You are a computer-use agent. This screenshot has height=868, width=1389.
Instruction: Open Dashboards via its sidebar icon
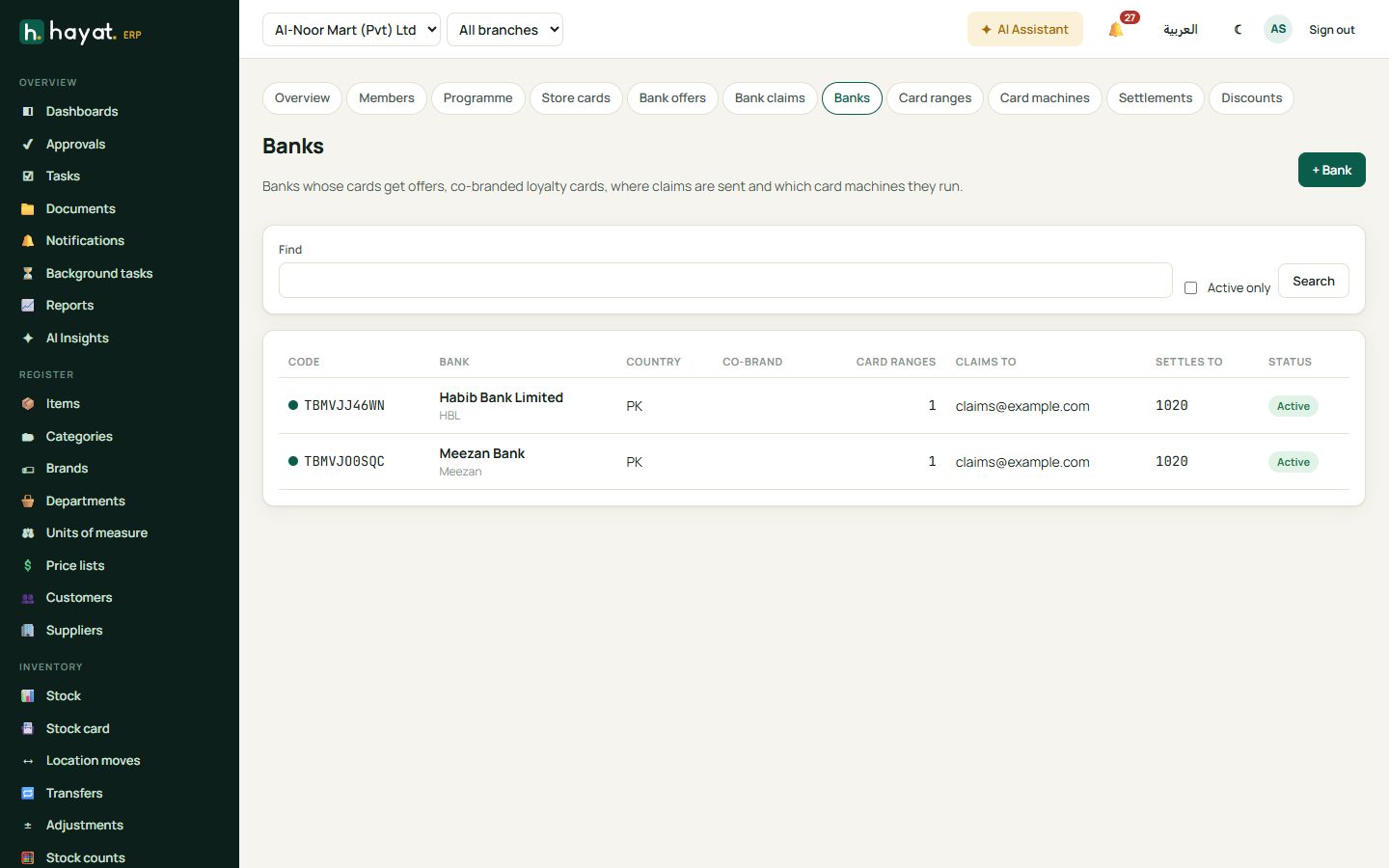(x=28, y=112)
